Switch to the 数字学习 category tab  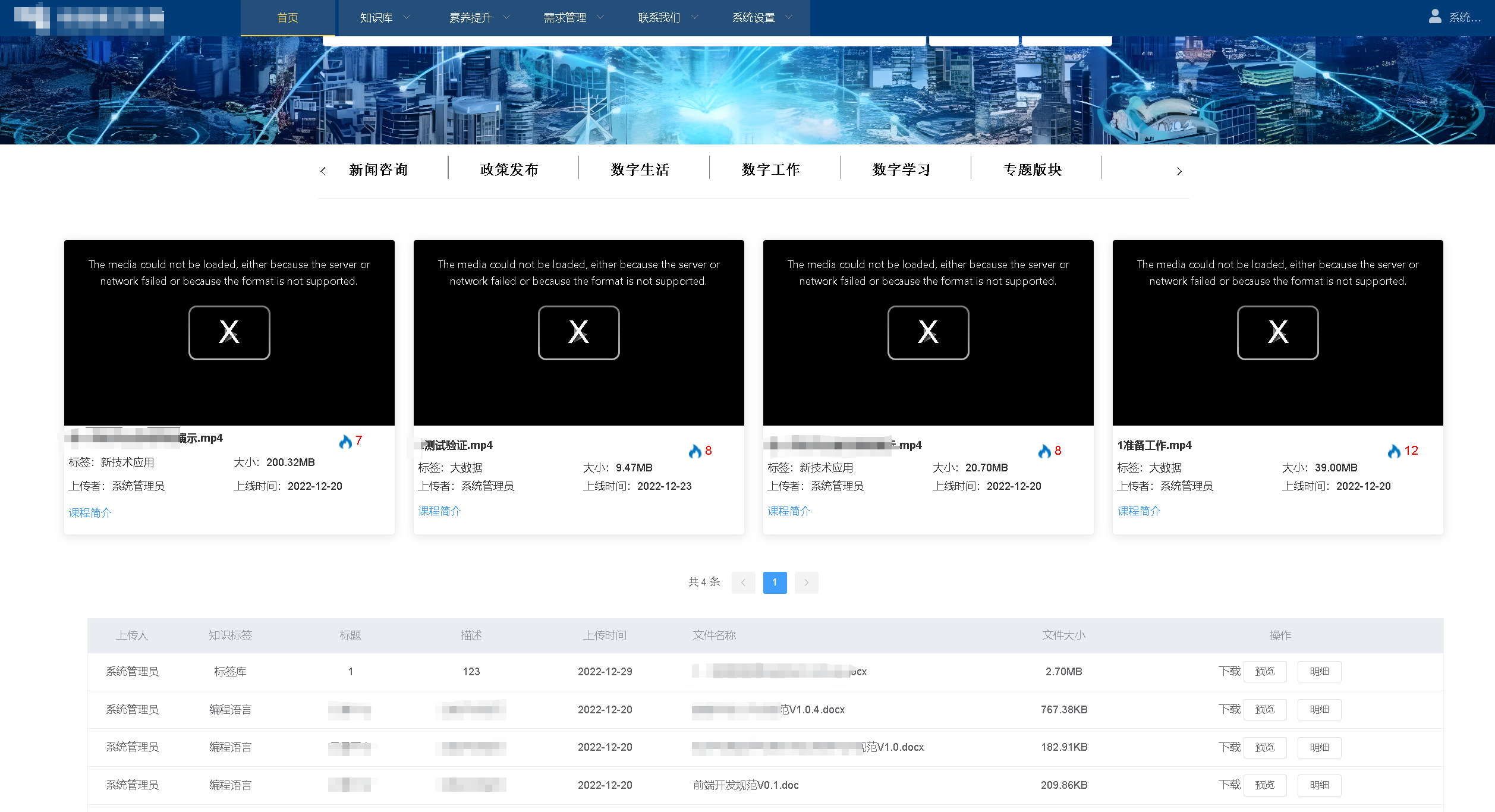click(x=902, y=170)
